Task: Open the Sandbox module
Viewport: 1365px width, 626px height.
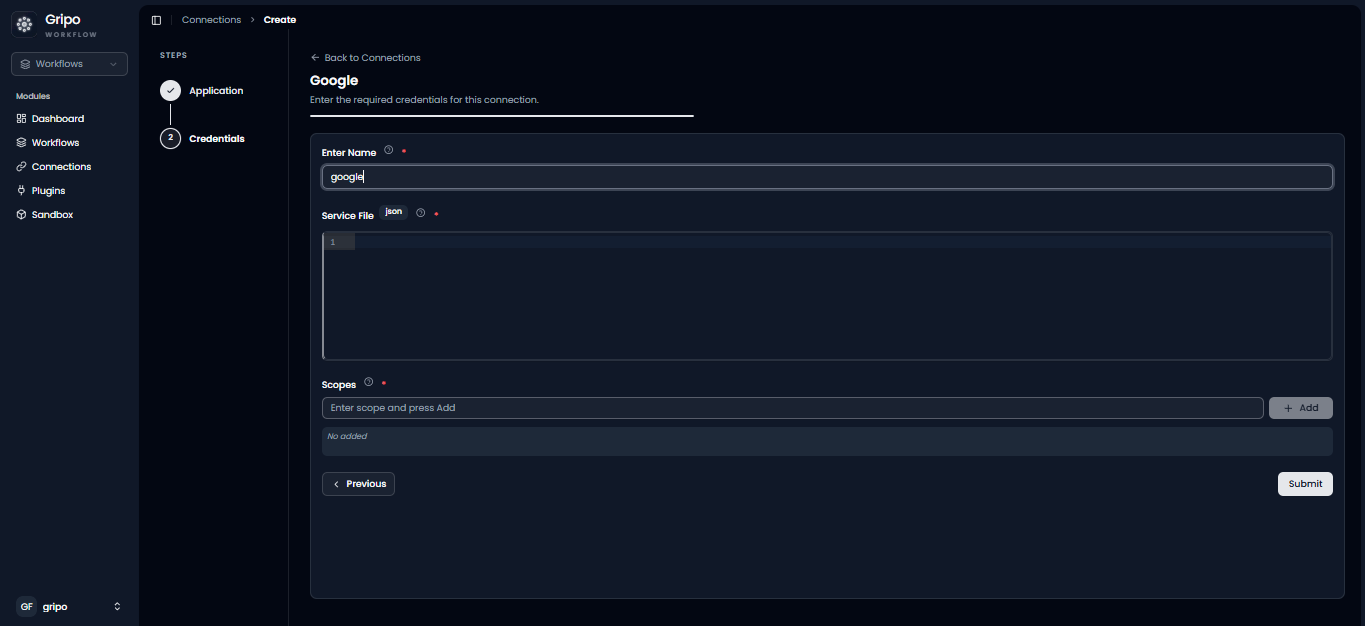Action: [x=52, y=215]
